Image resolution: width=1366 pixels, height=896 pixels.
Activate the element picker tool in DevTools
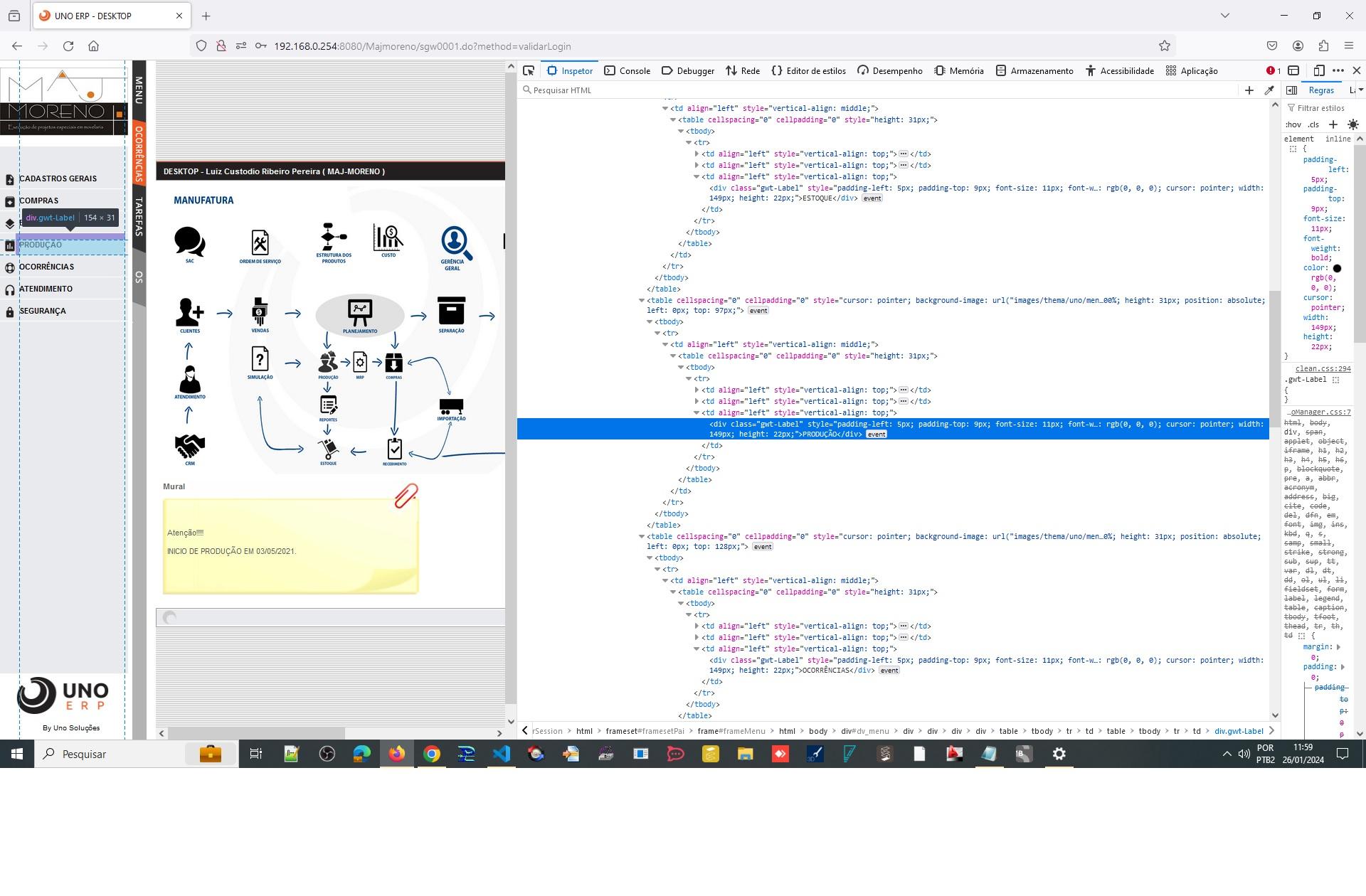coord(529,70)
